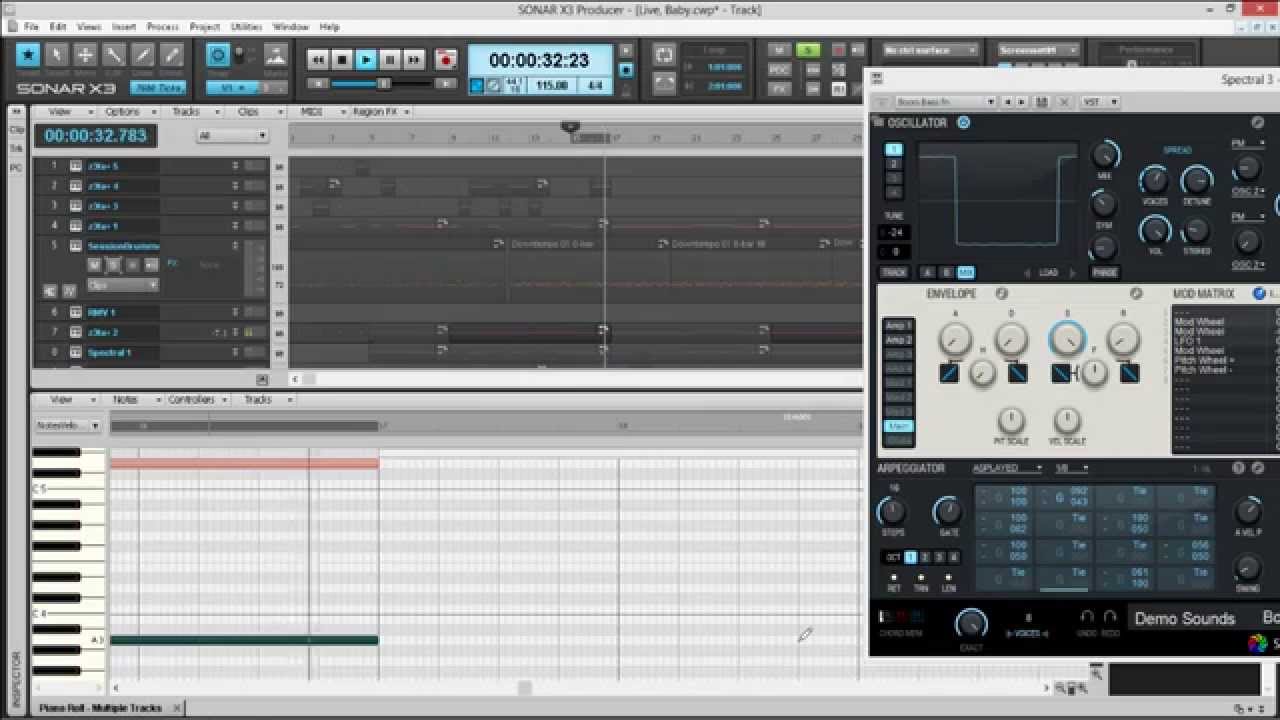Click the now-time marker on the timeline ruler
Viewport: 1280px width, 720px height.
pos(570,127)
